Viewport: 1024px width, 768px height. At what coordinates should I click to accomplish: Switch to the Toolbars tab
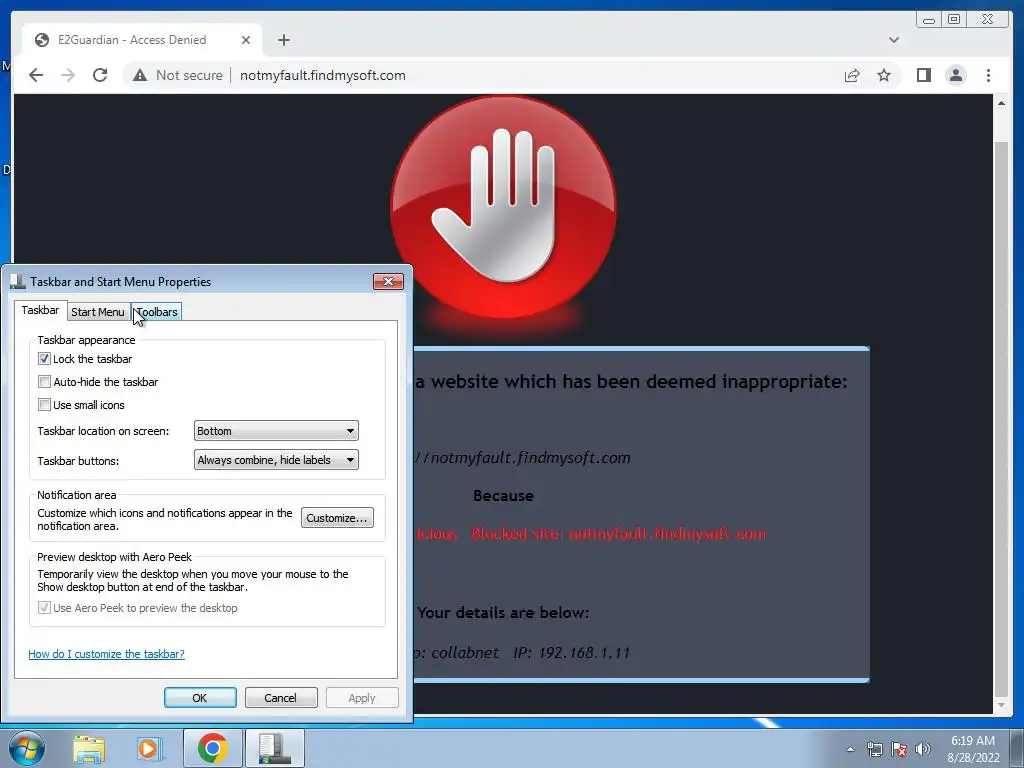[x=157, y=312]
